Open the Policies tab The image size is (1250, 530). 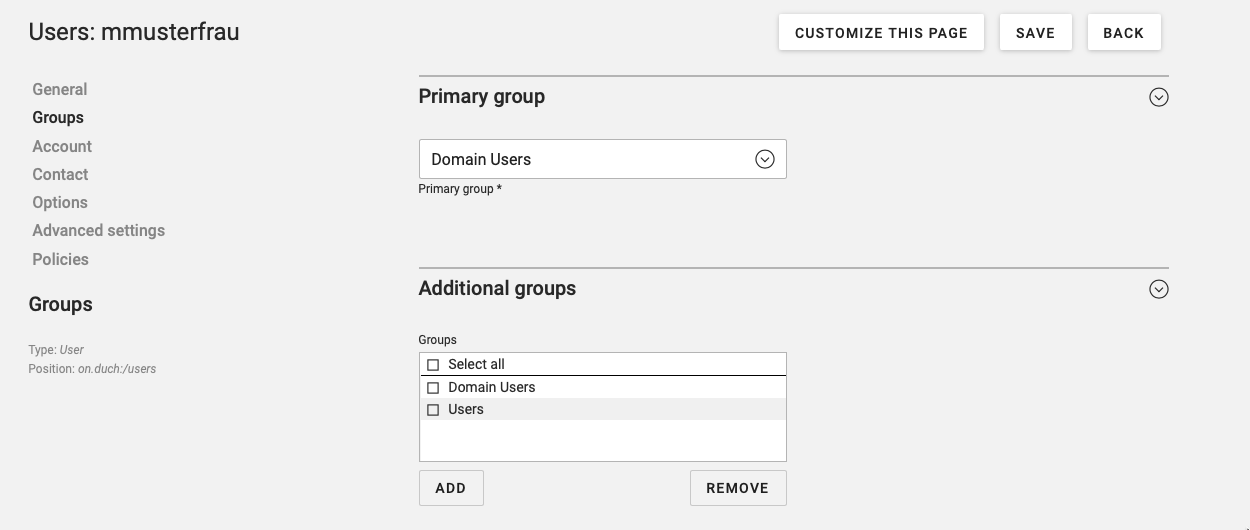60,259
